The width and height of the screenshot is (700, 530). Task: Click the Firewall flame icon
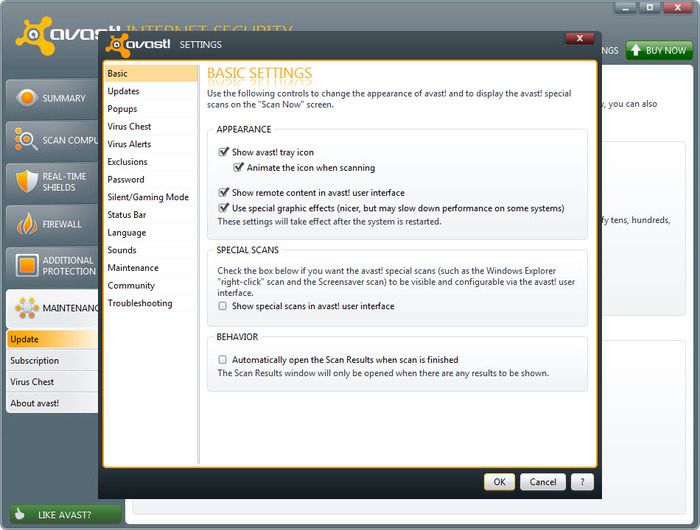[x=27, y=224]
